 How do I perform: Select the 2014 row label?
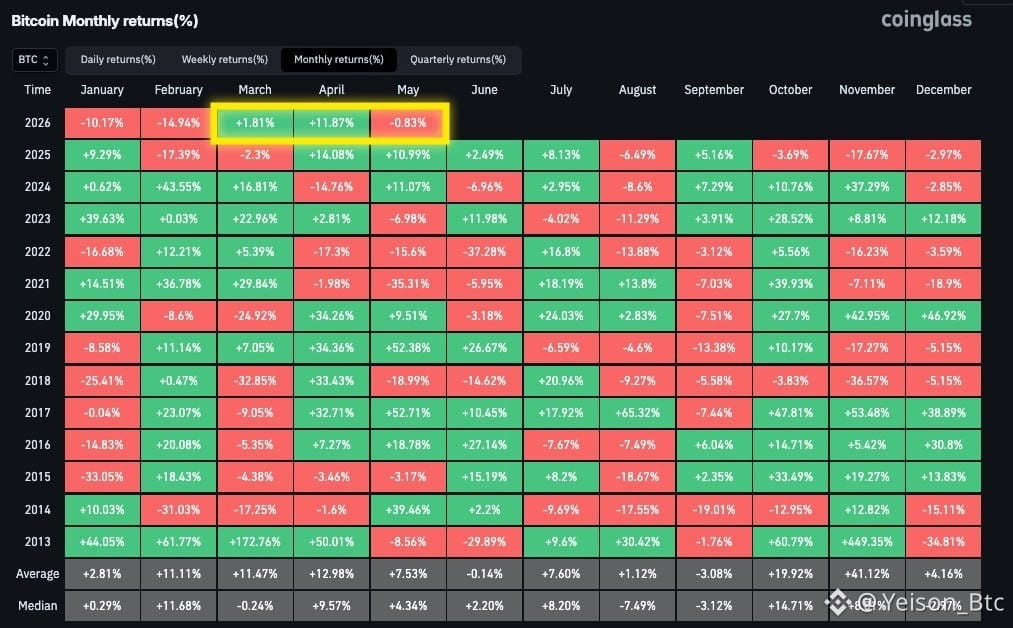37,509
